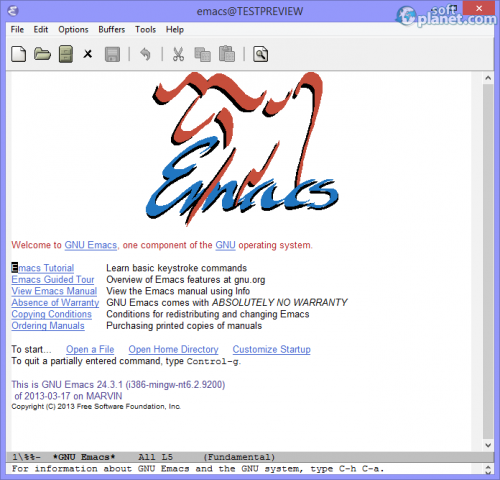This screenshot has width=500, height=480.
Task: Cut text with the scissors icon
Action: [x=178, y=54]
